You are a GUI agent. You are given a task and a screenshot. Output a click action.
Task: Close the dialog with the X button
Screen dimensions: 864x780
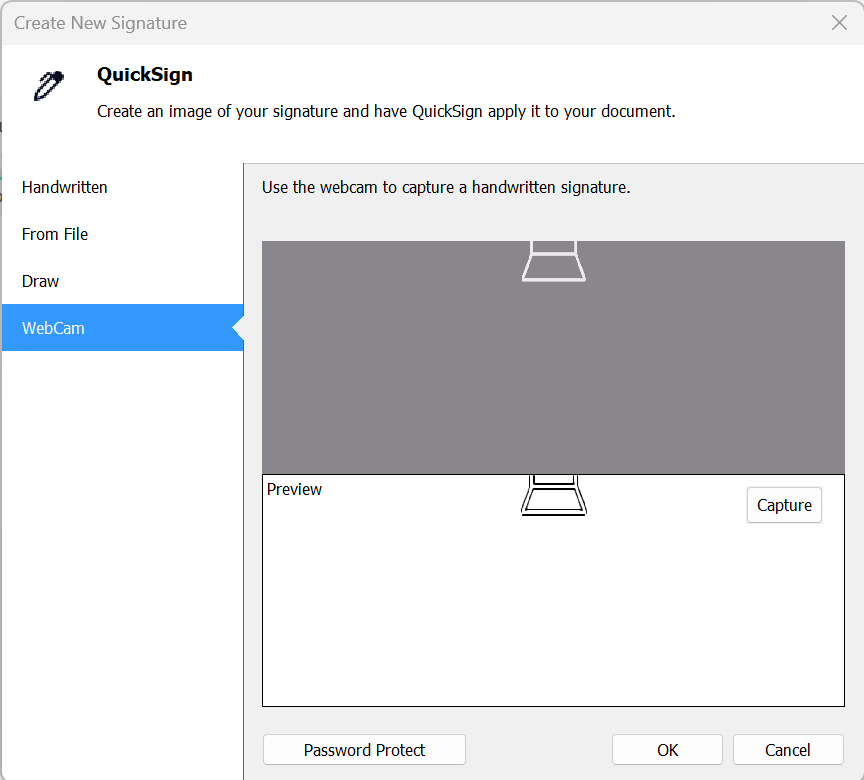[839, 23]
